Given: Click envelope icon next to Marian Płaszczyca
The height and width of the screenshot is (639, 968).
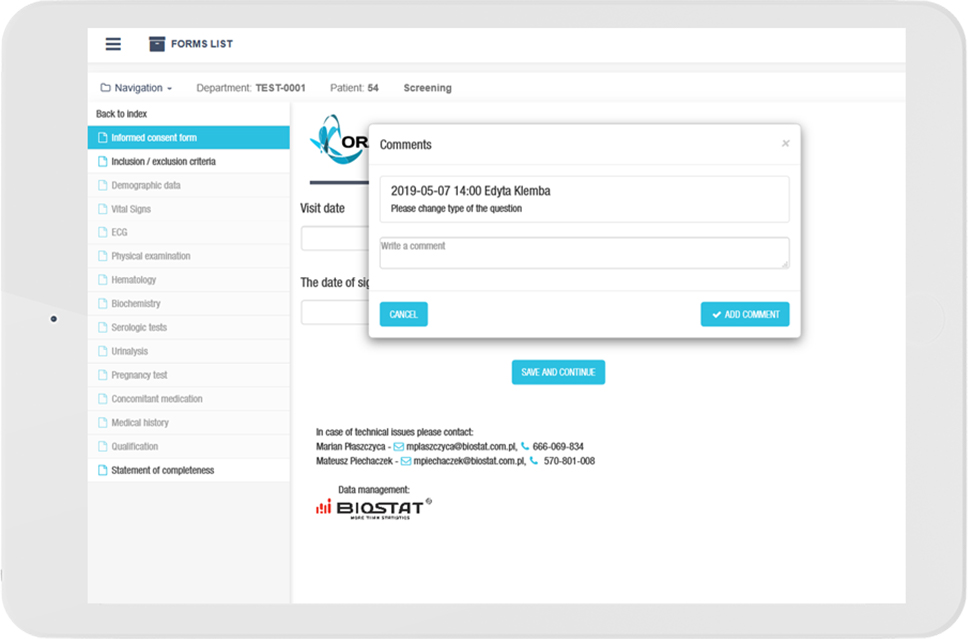Looking at the screenshot, I should [399, 446].
